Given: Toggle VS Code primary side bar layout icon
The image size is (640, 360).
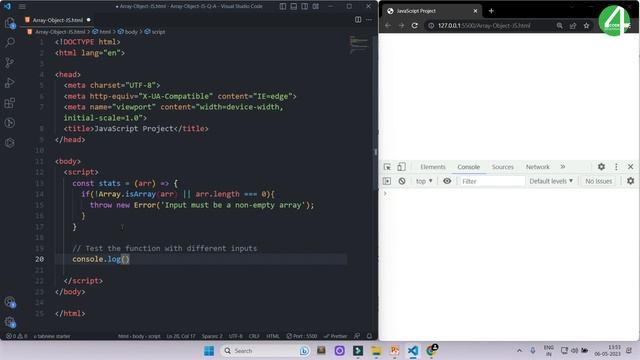Looking at the screenshot, I should pos(283,6).
